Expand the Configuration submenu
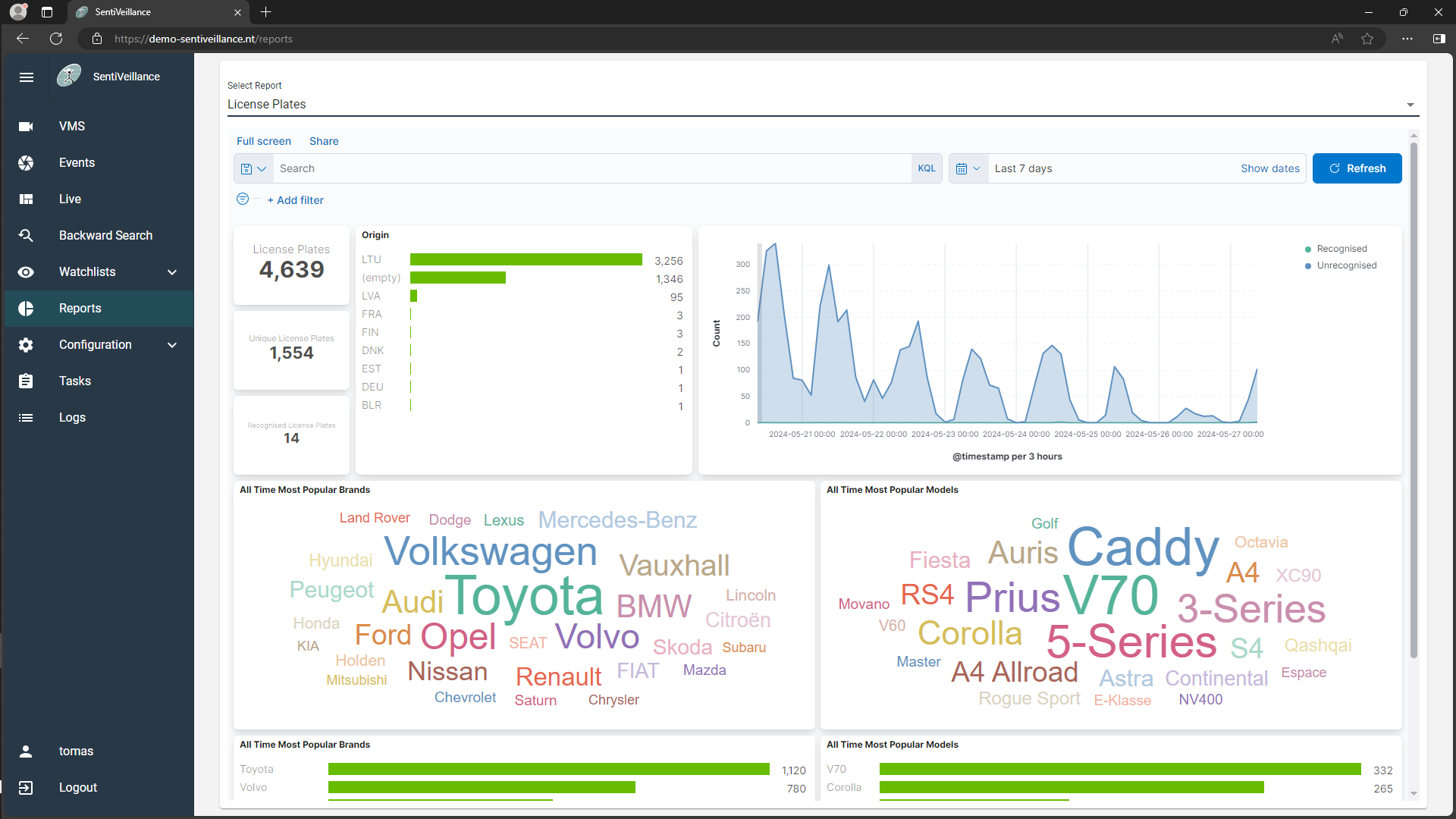The image size is (1456, 819). (172, 345)
